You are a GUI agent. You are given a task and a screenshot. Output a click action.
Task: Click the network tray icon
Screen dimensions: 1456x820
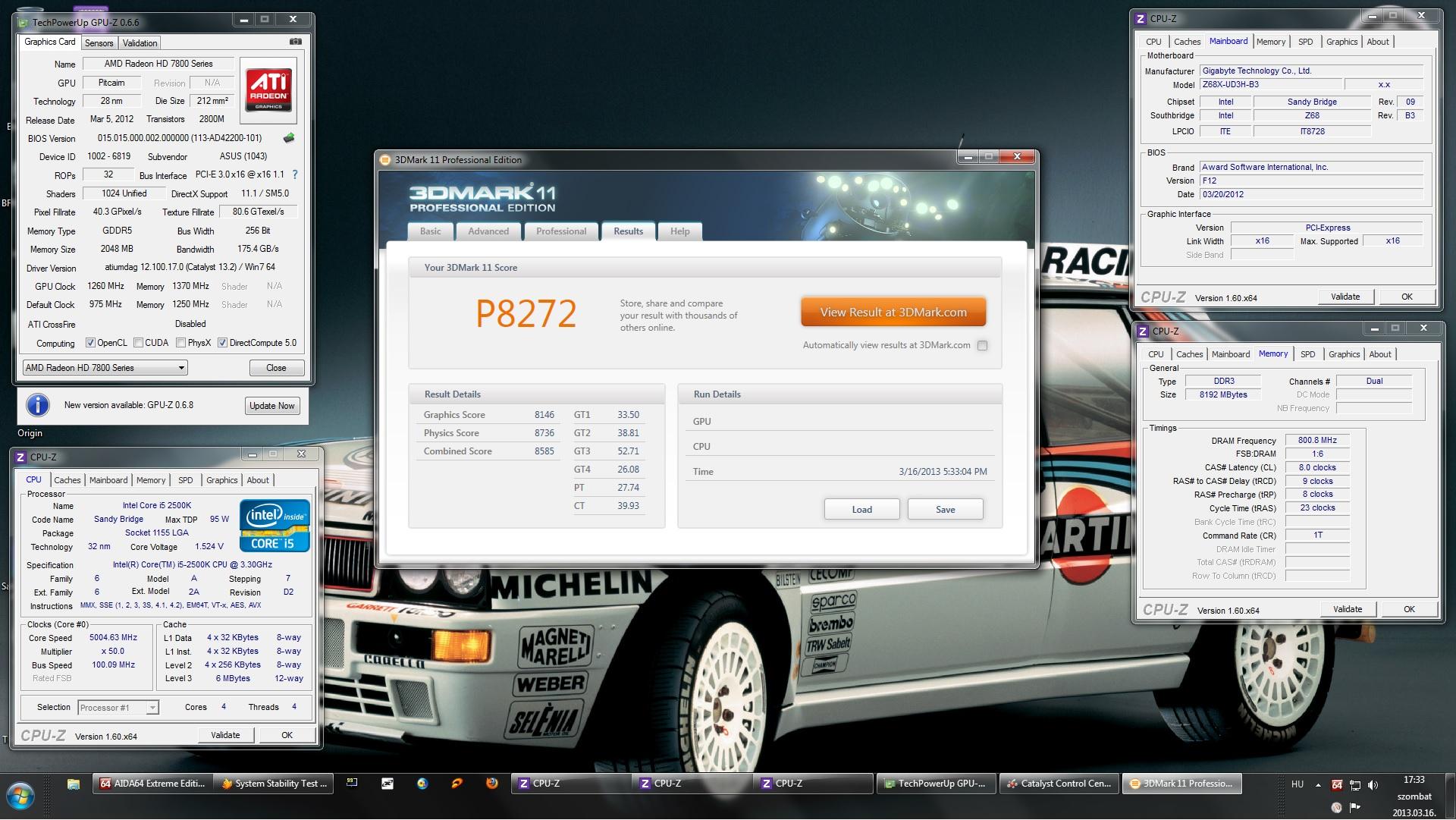[x=1355, y=784]
